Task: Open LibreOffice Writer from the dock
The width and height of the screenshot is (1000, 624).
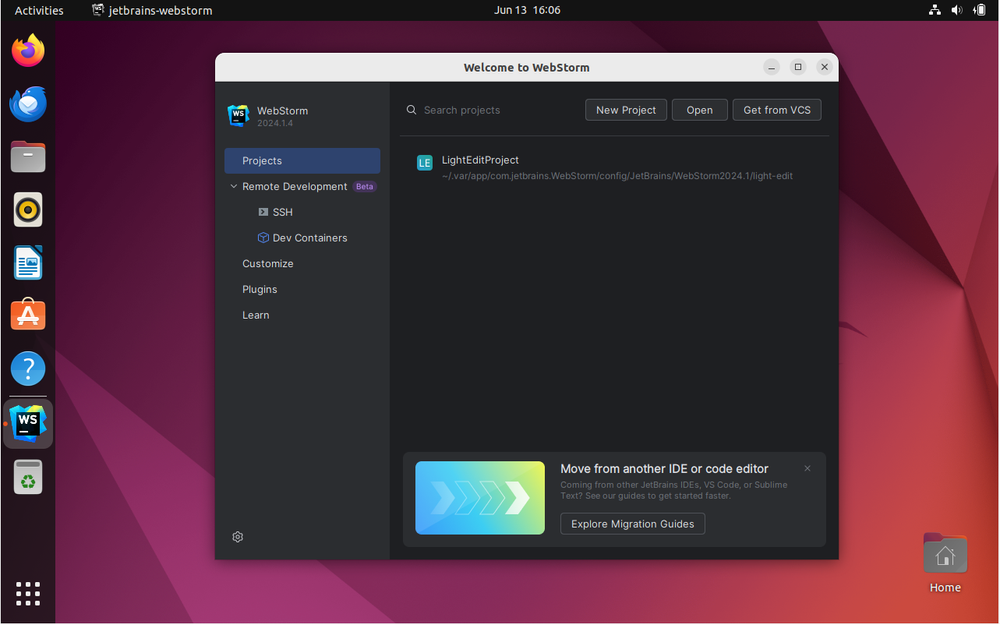Action: click(x=28, y=263)
